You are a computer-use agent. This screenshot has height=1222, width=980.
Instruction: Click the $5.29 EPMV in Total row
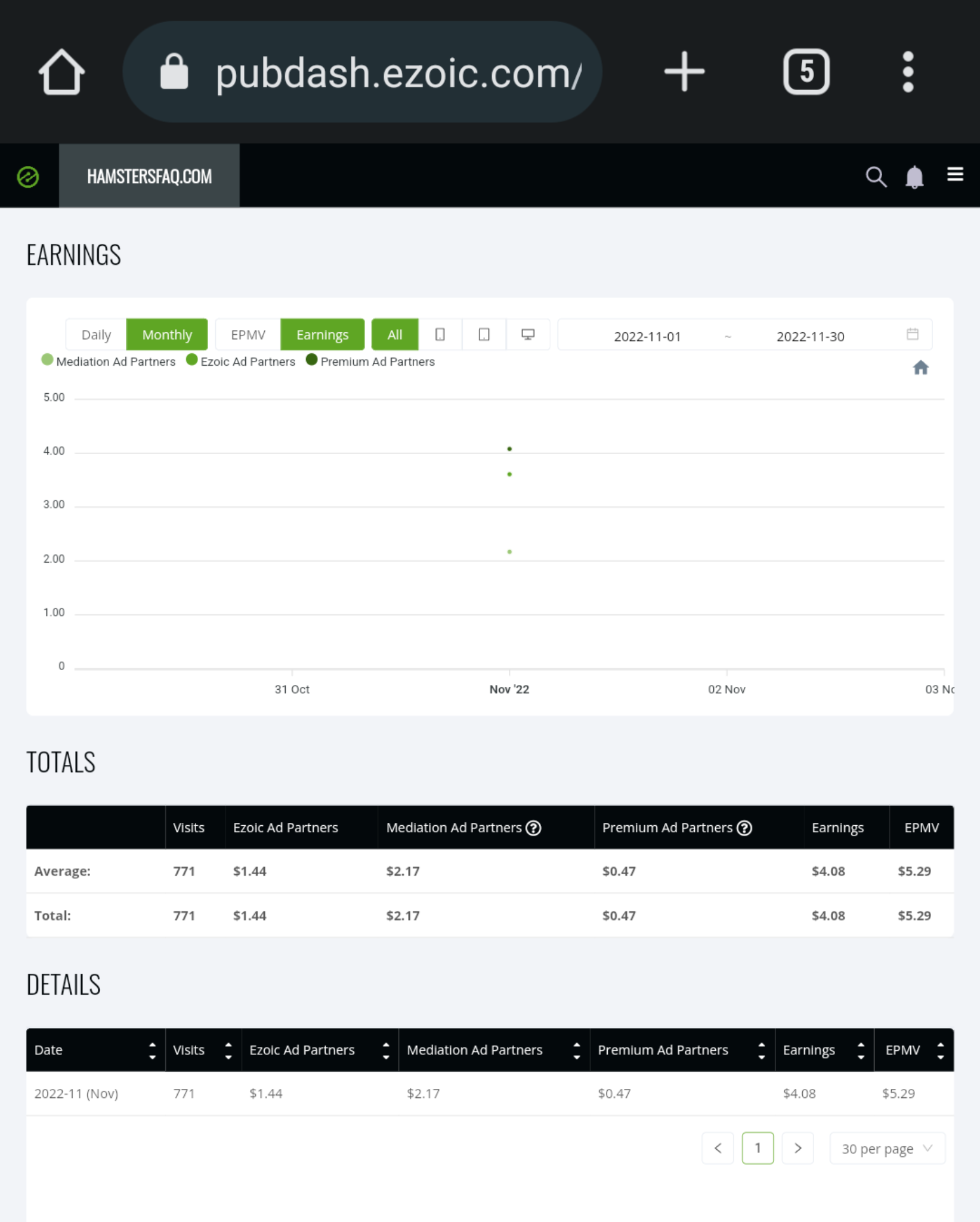coord(914,916)
